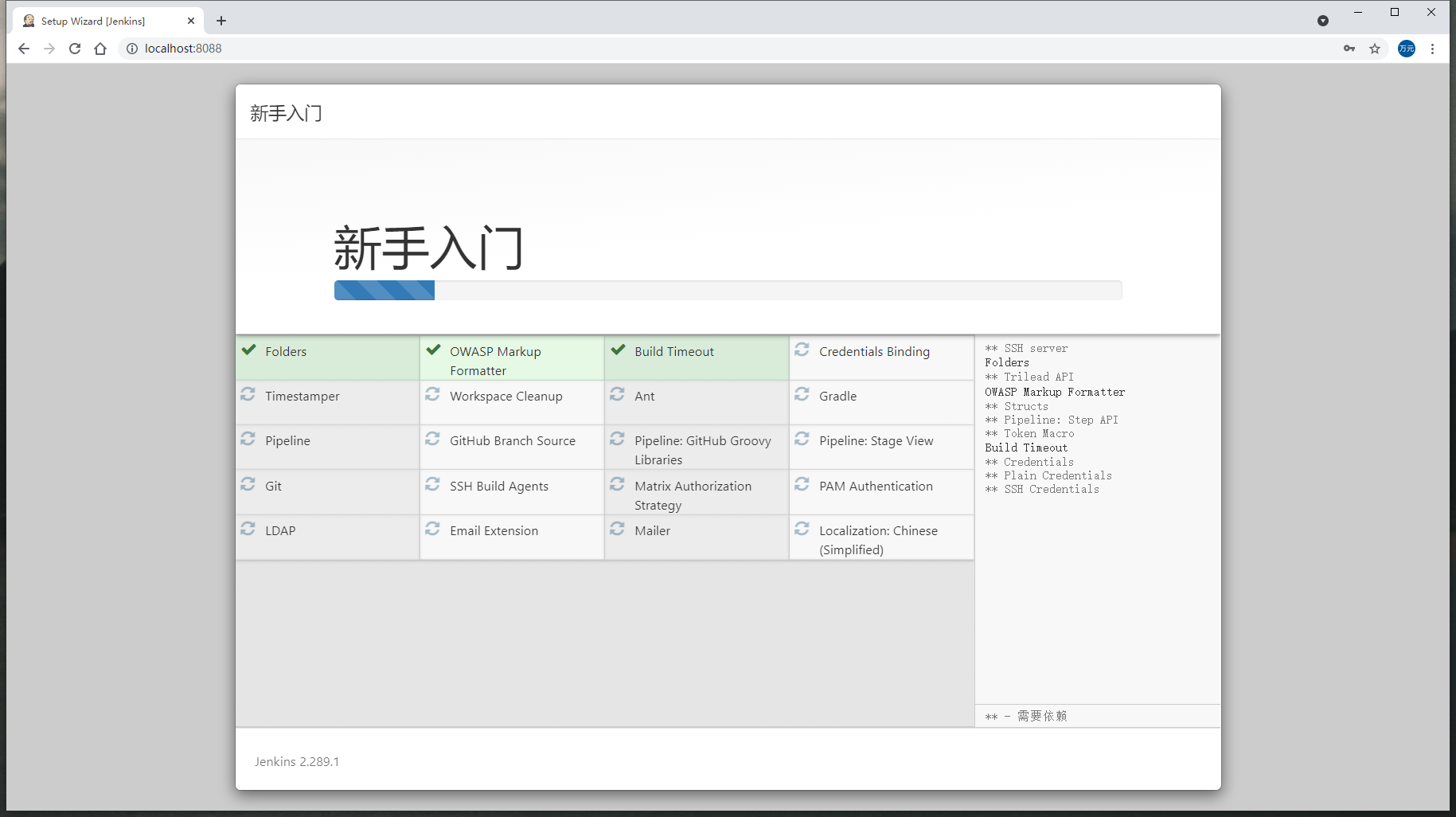Click the sync icon beside Gradle

click(x=802, y=394)
